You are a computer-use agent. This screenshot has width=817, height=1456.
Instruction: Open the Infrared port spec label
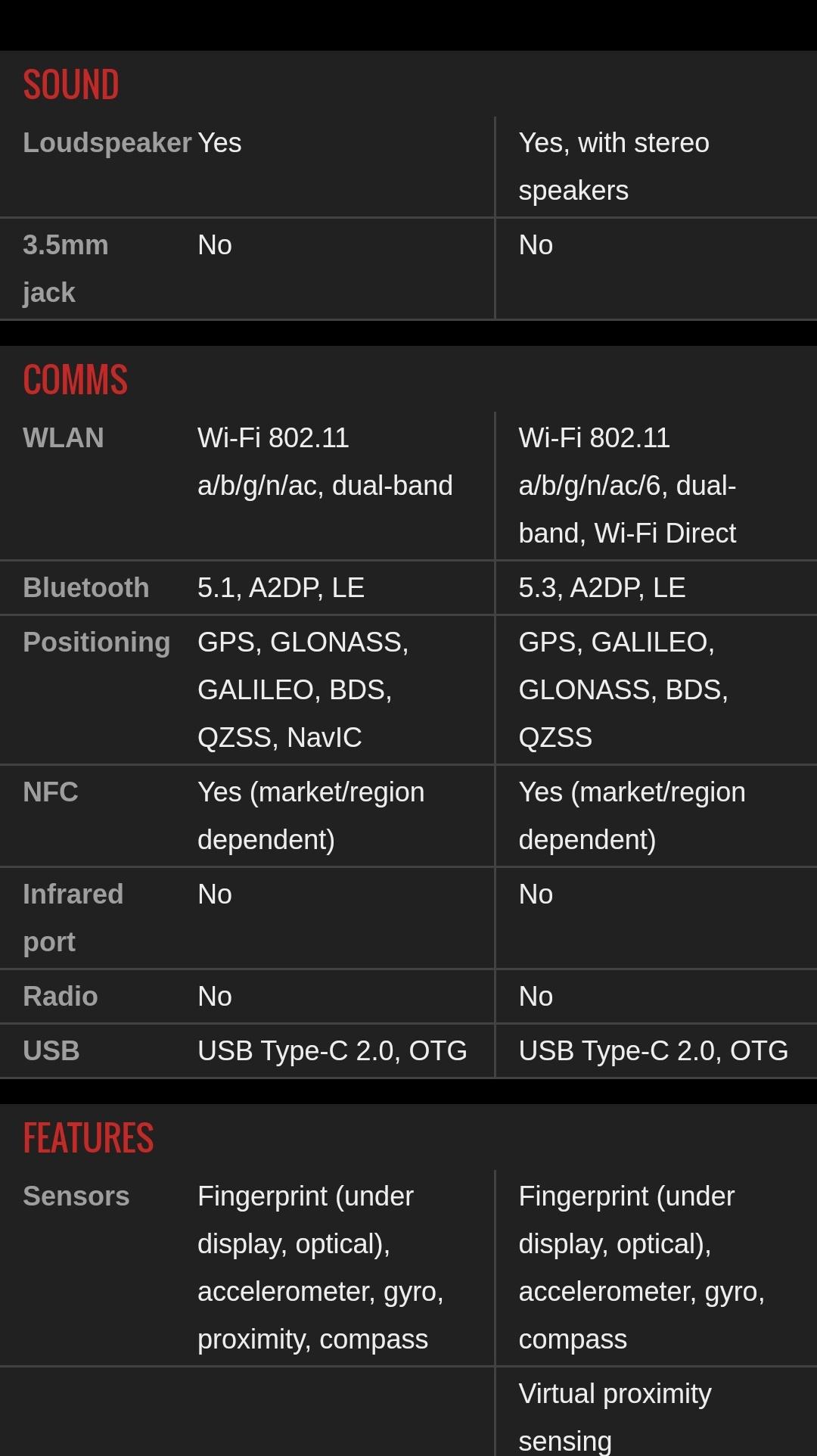[x=73, y=918]
